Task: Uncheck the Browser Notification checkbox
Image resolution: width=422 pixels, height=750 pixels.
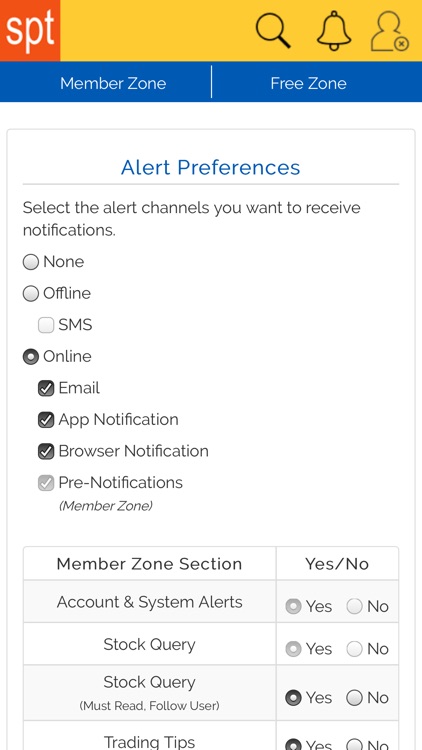Action: 46,452
